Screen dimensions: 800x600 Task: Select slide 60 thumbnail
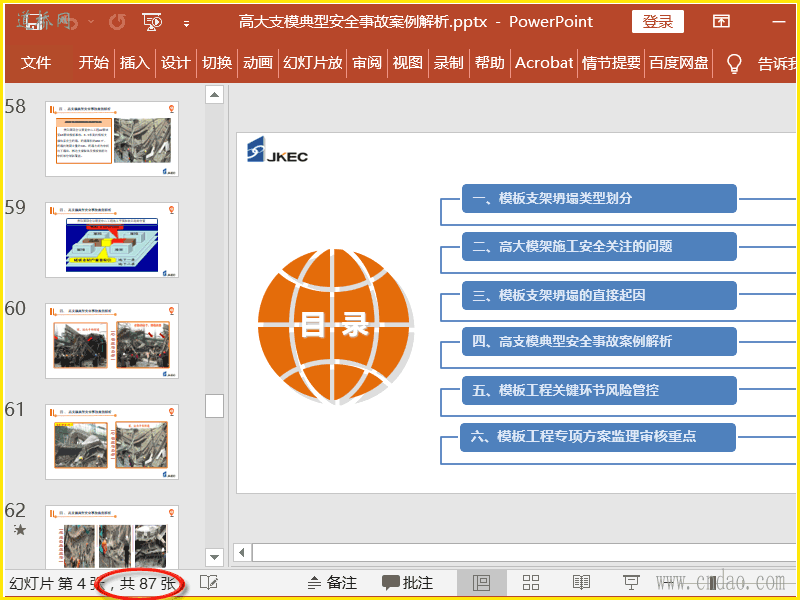(112, 341)
